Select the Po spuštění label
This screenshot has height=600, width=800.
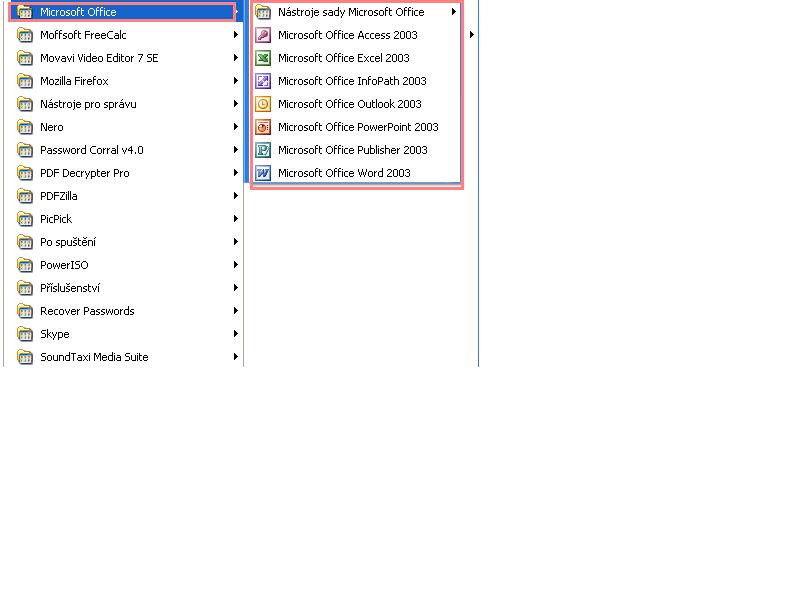point(68,242)
